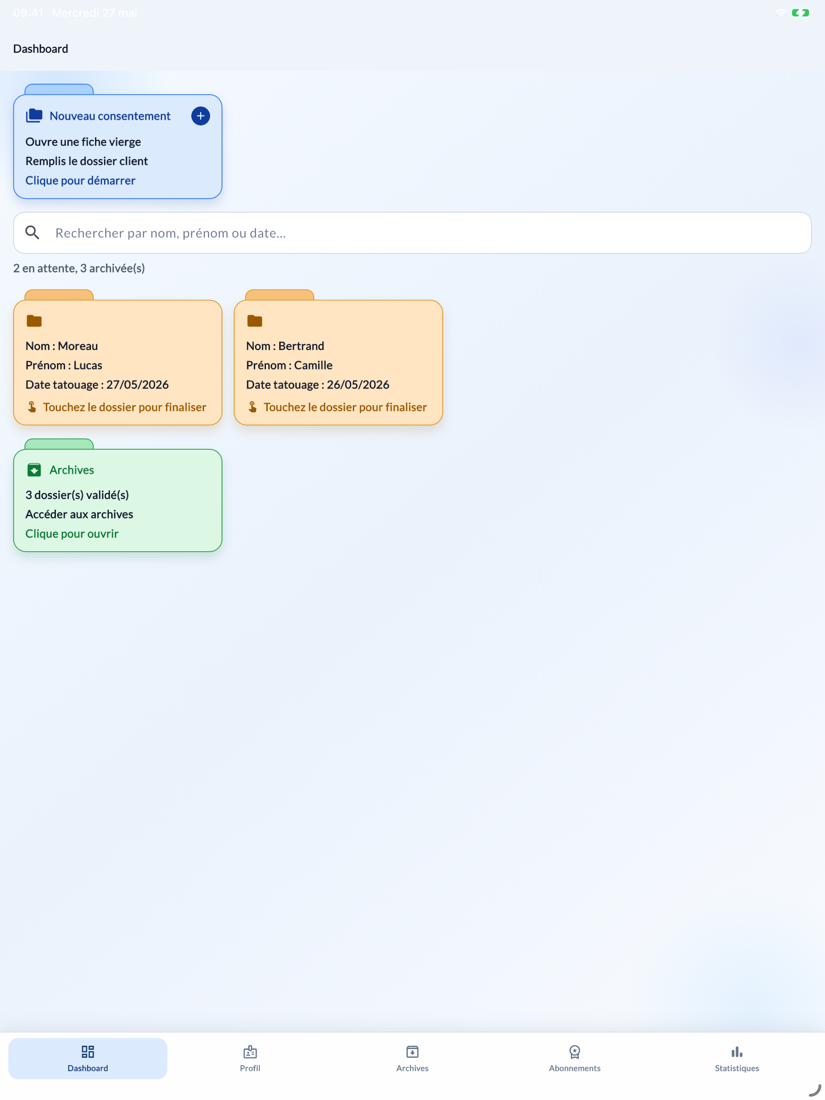Click the green 'Archives' card title
This screenshot has width=825, height=1100.
[72, 470]
